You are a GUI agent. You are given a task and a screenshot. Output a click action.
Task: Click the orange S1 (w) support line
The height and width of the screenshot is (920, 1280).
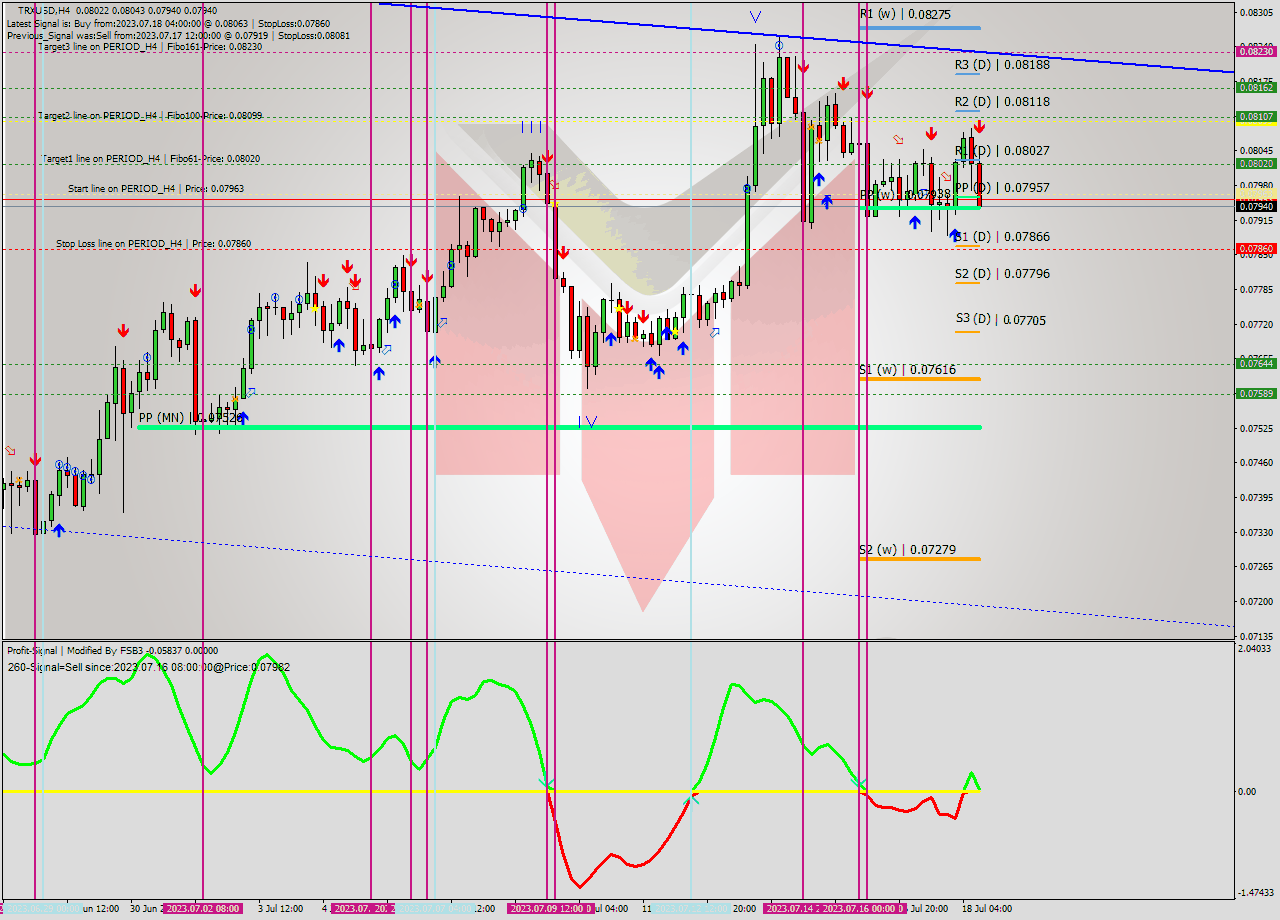coord(920,380)
